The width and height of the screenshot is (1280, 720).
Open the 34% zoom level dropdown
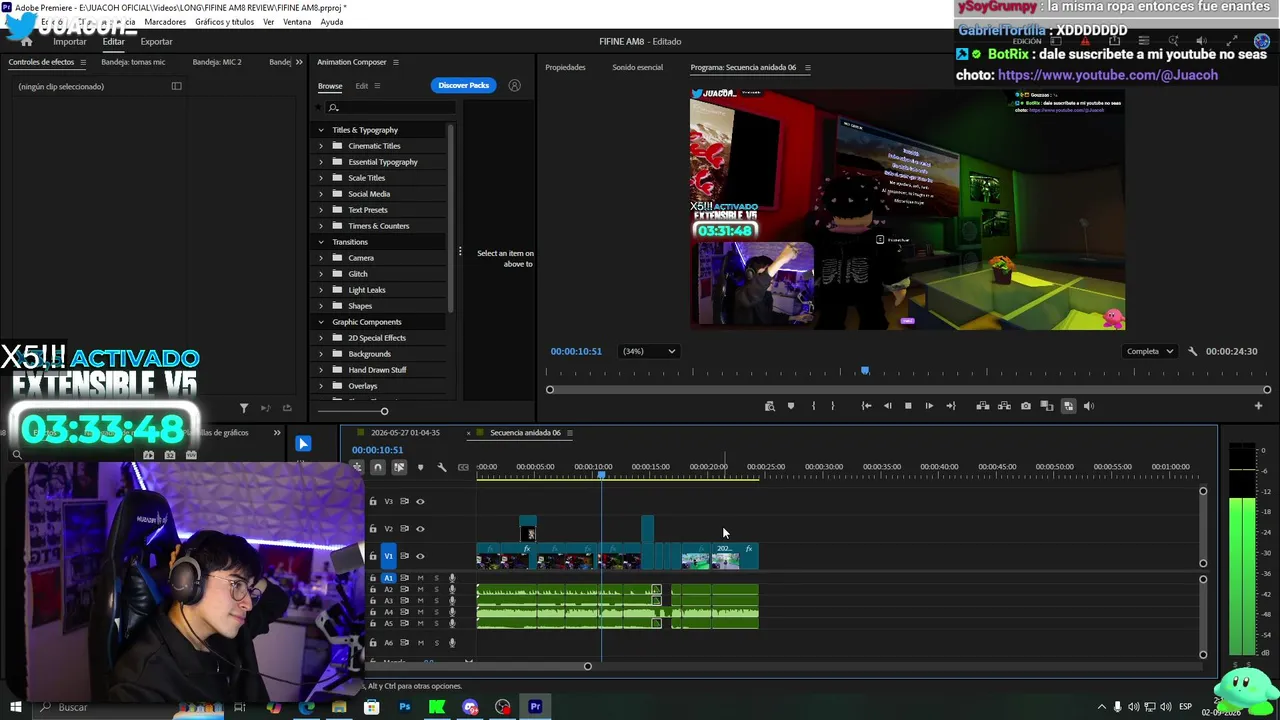point(649,351)
